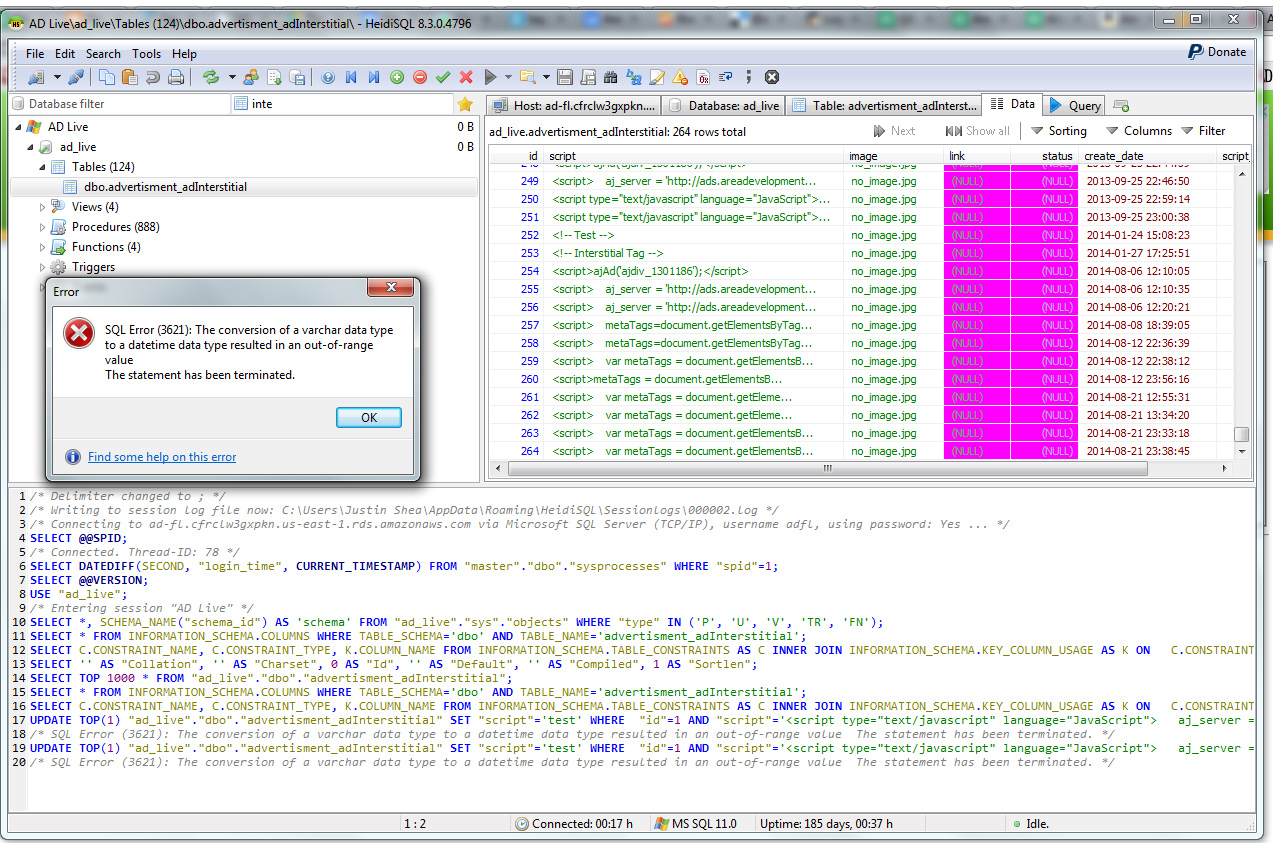The image size is (1273, 843).
Task: Open the Tools menu
Action: point(146,54)
